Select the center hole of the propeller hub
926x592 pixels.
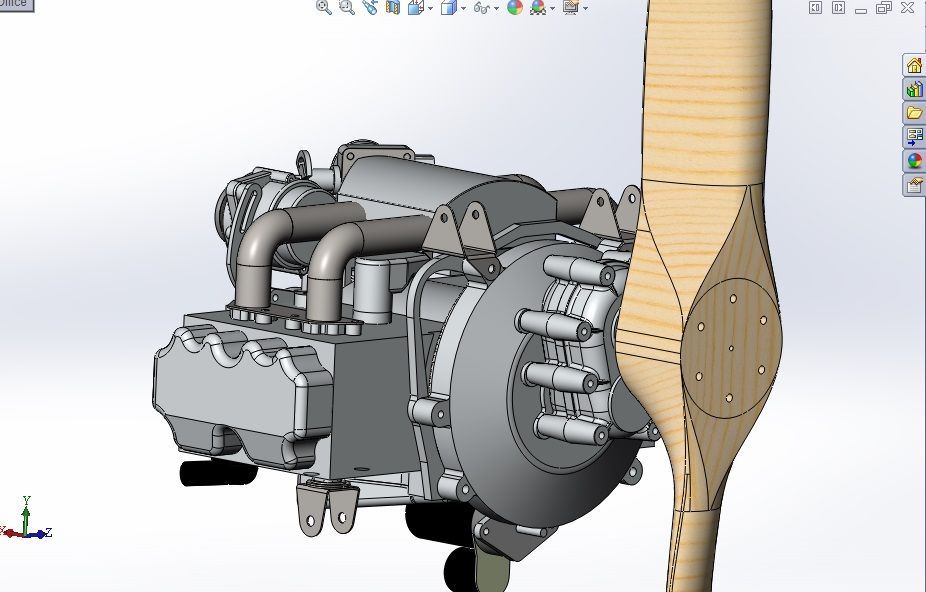(x=731, y=349)
